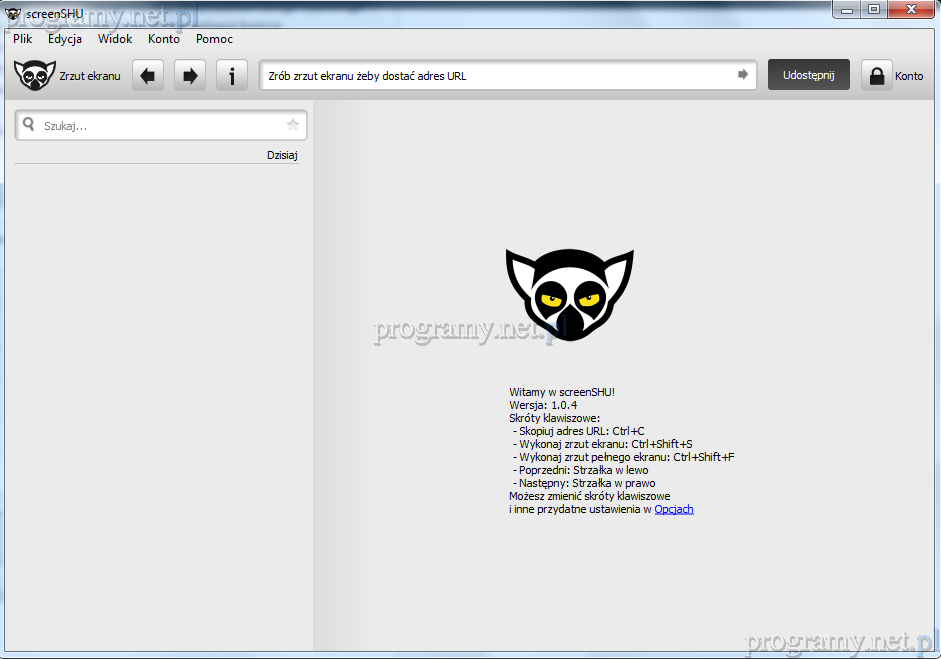Open the Pomoc menu
The width and height of the screenshot is (941, 659).
coord(214,39)
